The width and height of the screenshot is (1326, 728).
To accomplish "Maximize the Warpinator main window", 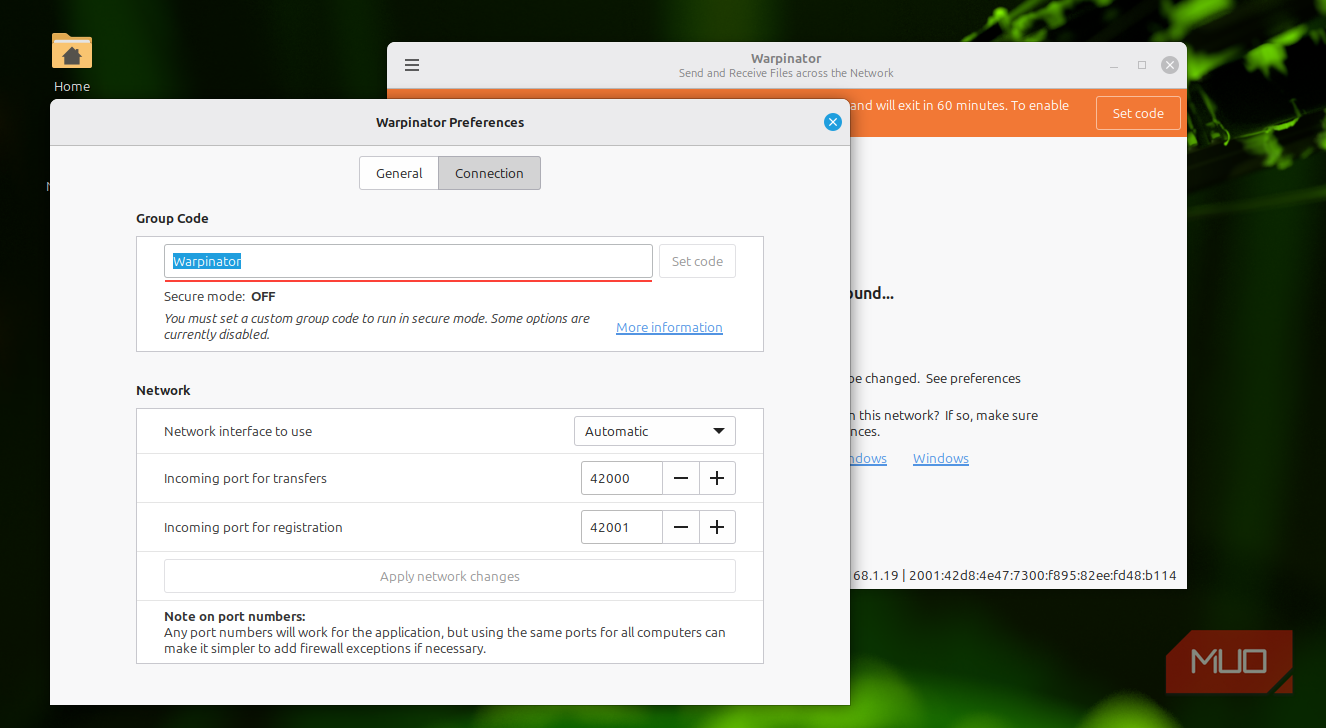I will 1142,65.
